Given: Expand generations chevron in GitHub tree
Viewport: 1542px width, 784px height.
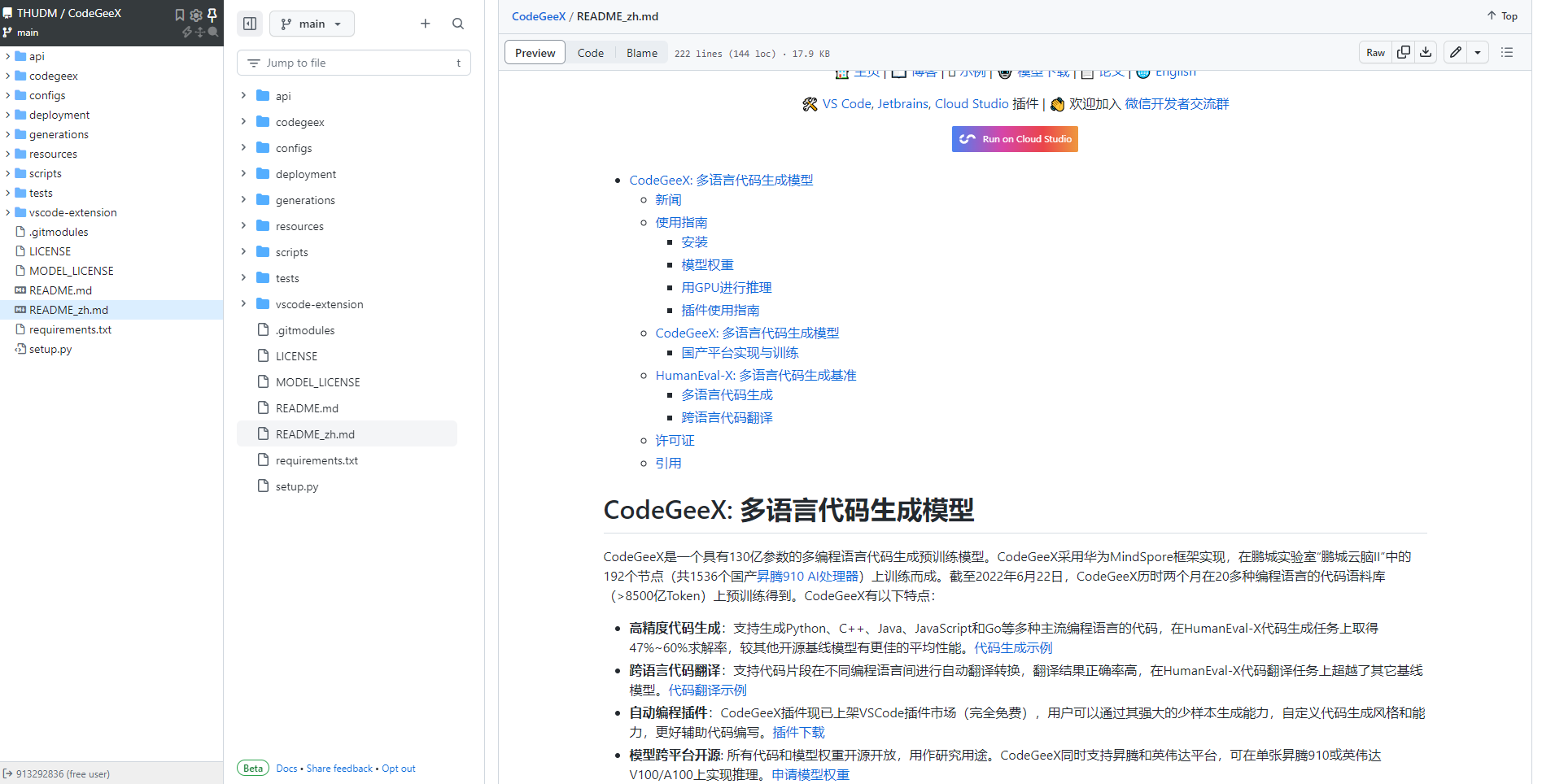Looking at the screenshot, I should (x=243, y=199).
